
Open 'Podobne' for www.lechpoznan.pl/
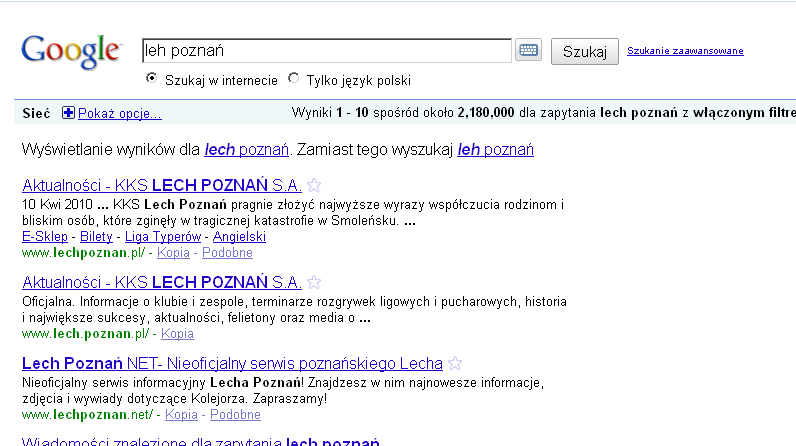click(x=227, y=252)
